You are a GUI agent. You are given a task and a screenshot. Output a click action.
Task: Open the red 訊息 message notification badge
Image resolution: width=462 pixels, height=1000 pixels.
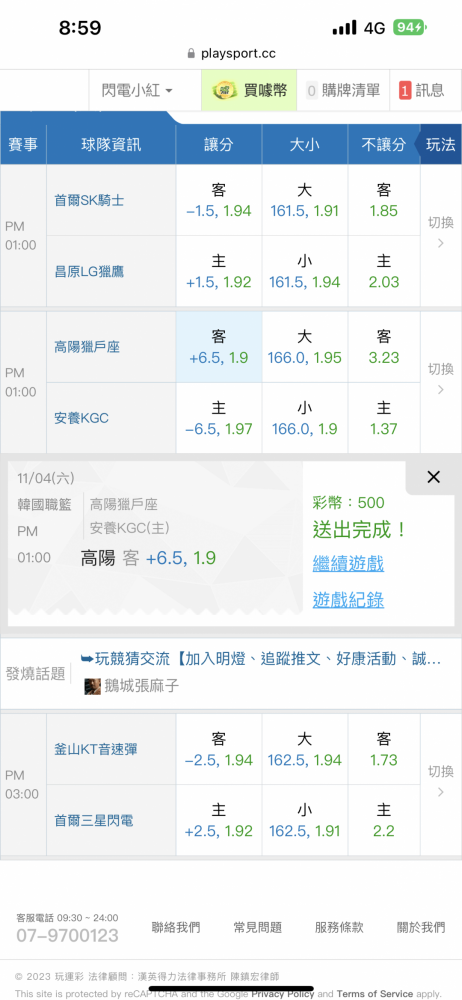pos(422,91)
